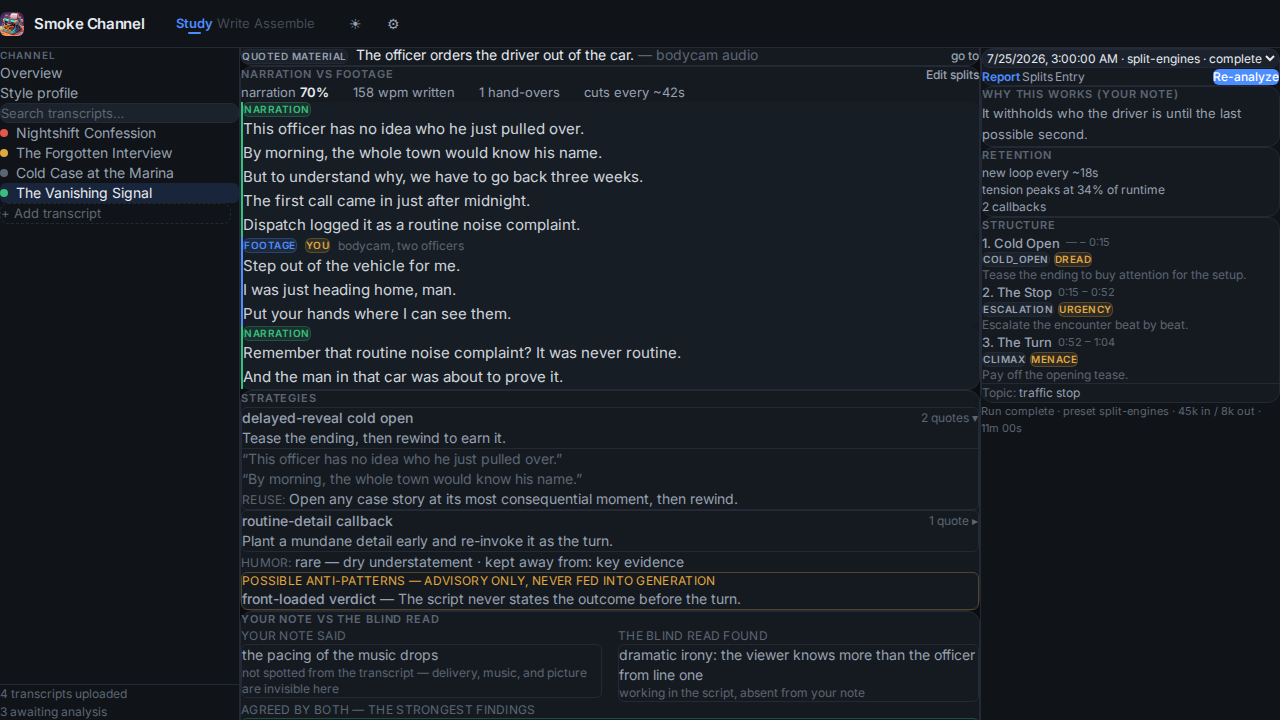Focus the Search transcripts field
1280x720 pixels.
[120, 113]
